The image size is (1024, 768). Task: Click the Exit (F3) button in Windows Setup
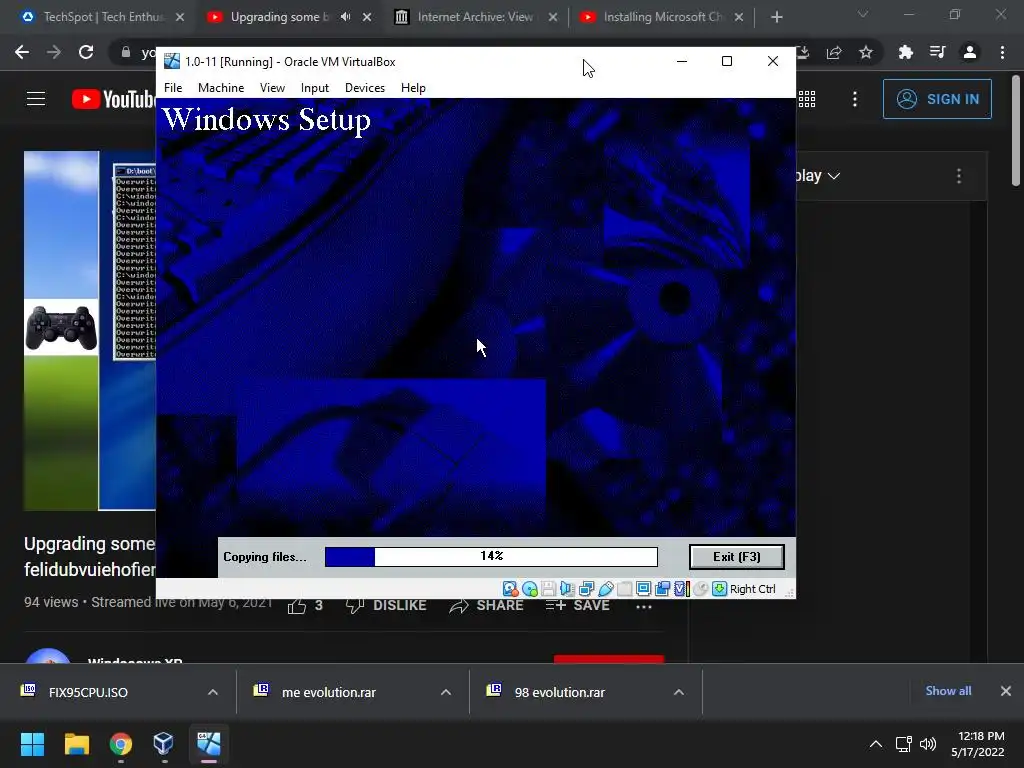[x=737, y=557]
